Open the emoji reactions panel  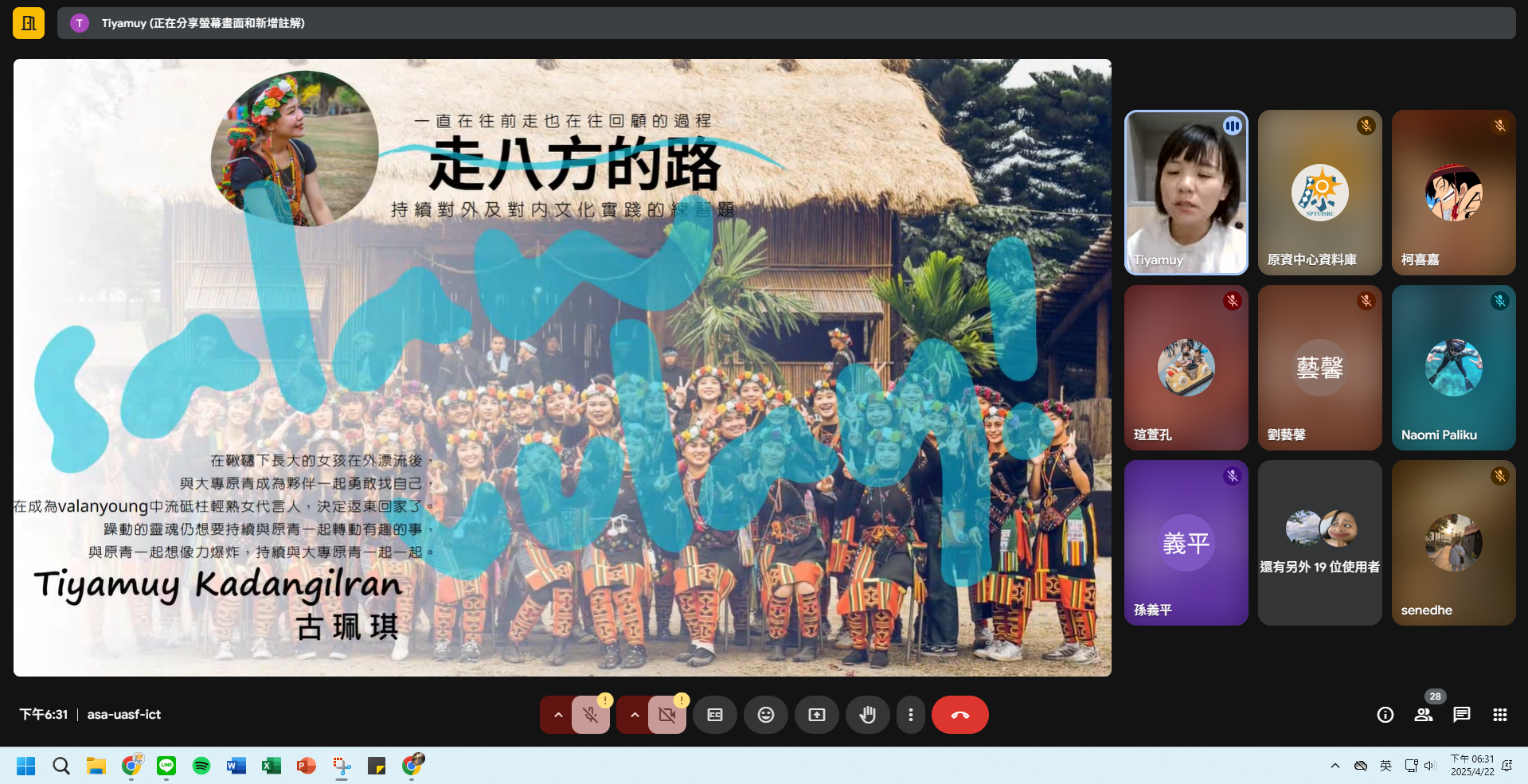(766, 715)
